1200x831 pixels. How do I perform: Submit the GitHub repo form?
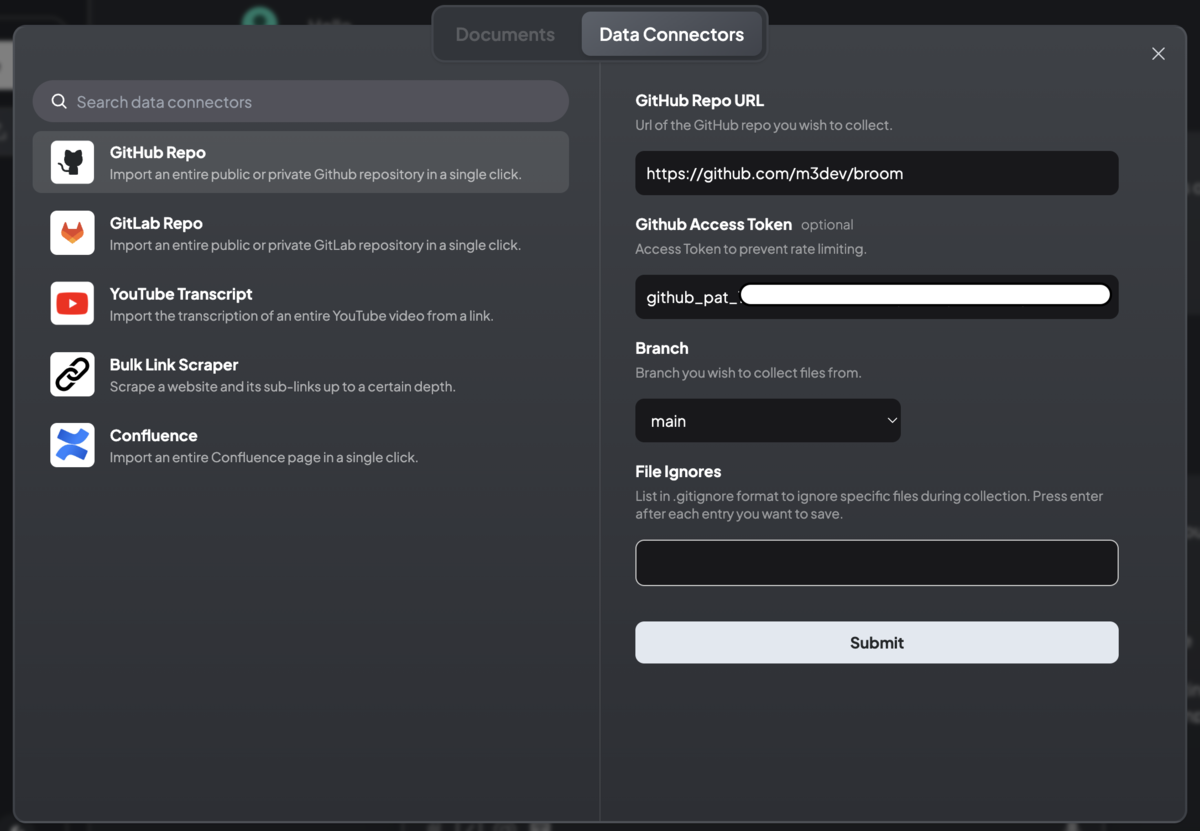(x=877, y=643)
